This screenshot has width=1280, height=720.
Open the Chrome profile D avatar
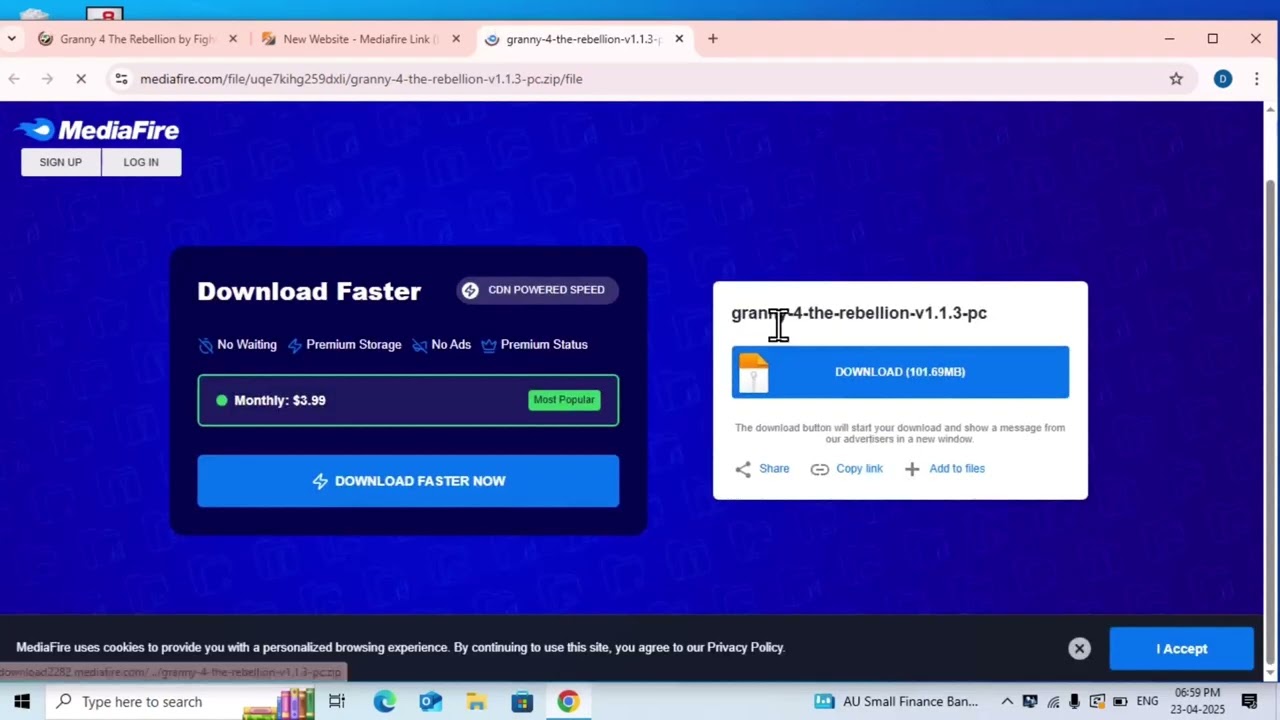point(1222,79)
